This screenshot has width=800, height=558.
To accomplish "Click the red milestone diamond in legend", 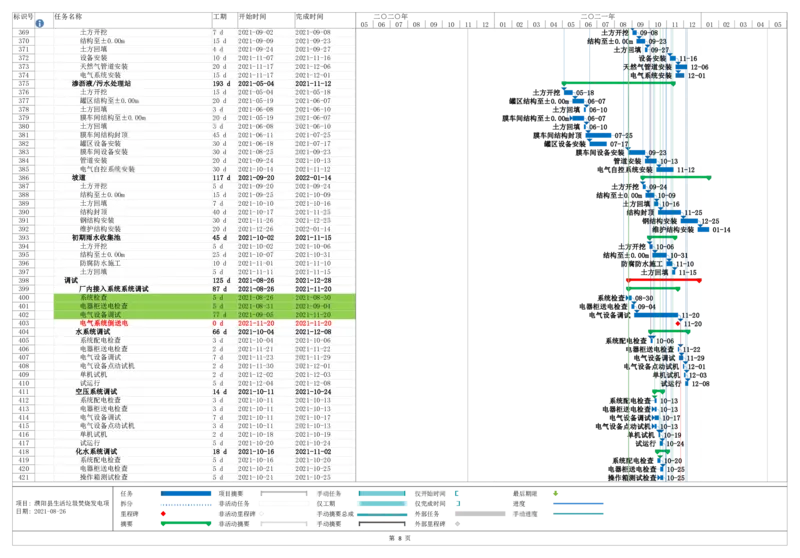I will [x=164, y=513].
